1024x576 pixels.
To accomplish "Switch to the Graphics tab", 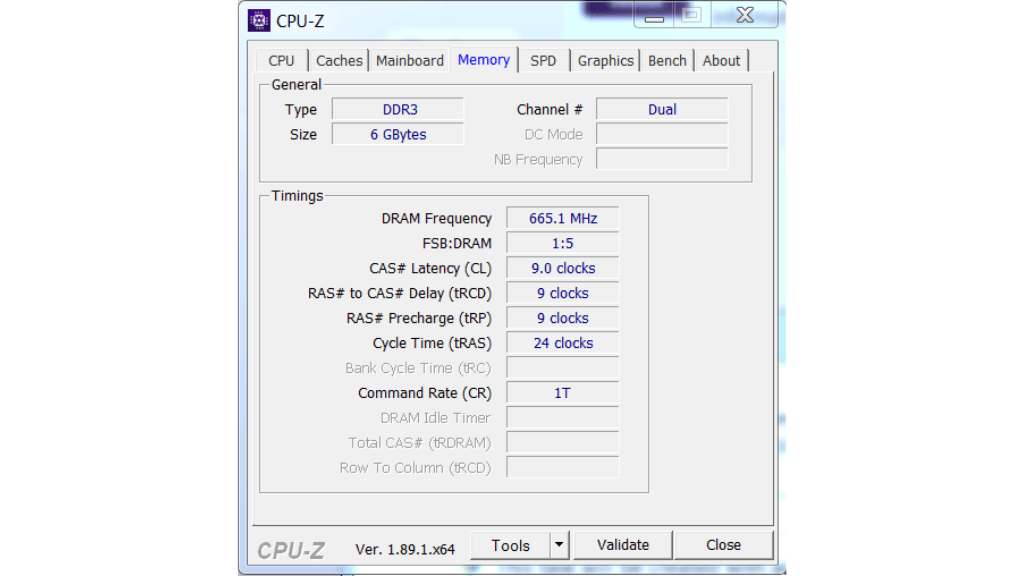I will point(605,60).
